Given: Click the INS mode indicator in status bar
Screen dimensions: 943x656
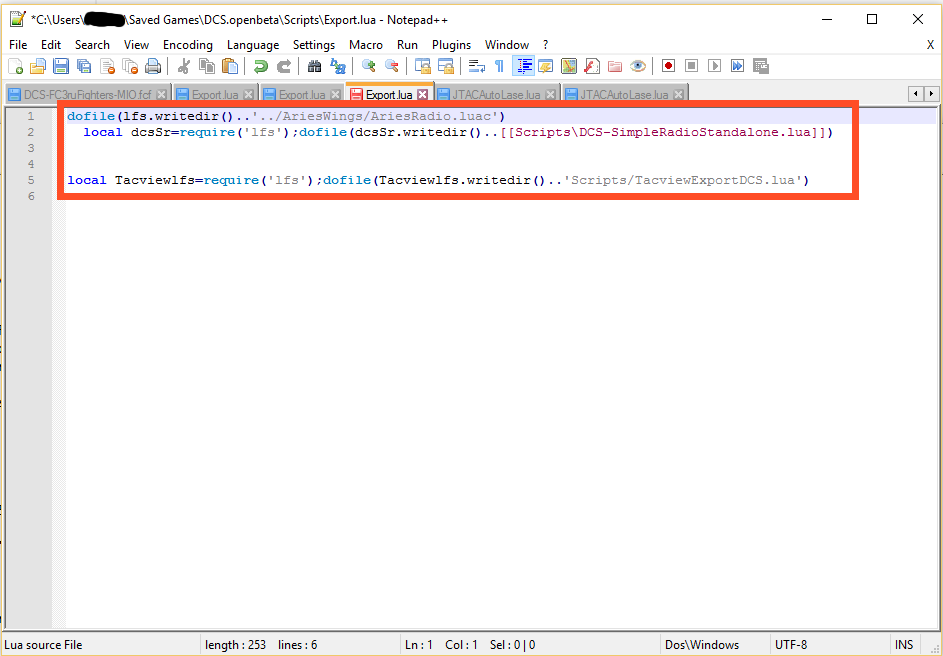Looking at the screenshot, I should pyautogui.click(x=904, y=645).
